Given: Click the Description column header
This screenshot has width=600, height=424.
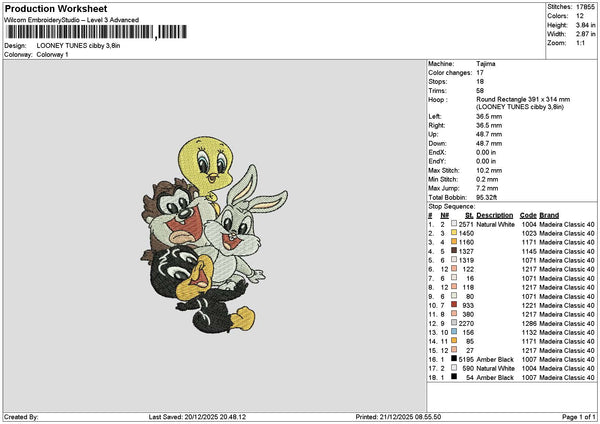Looking at the screenshot, I should [x=495, y=215].
